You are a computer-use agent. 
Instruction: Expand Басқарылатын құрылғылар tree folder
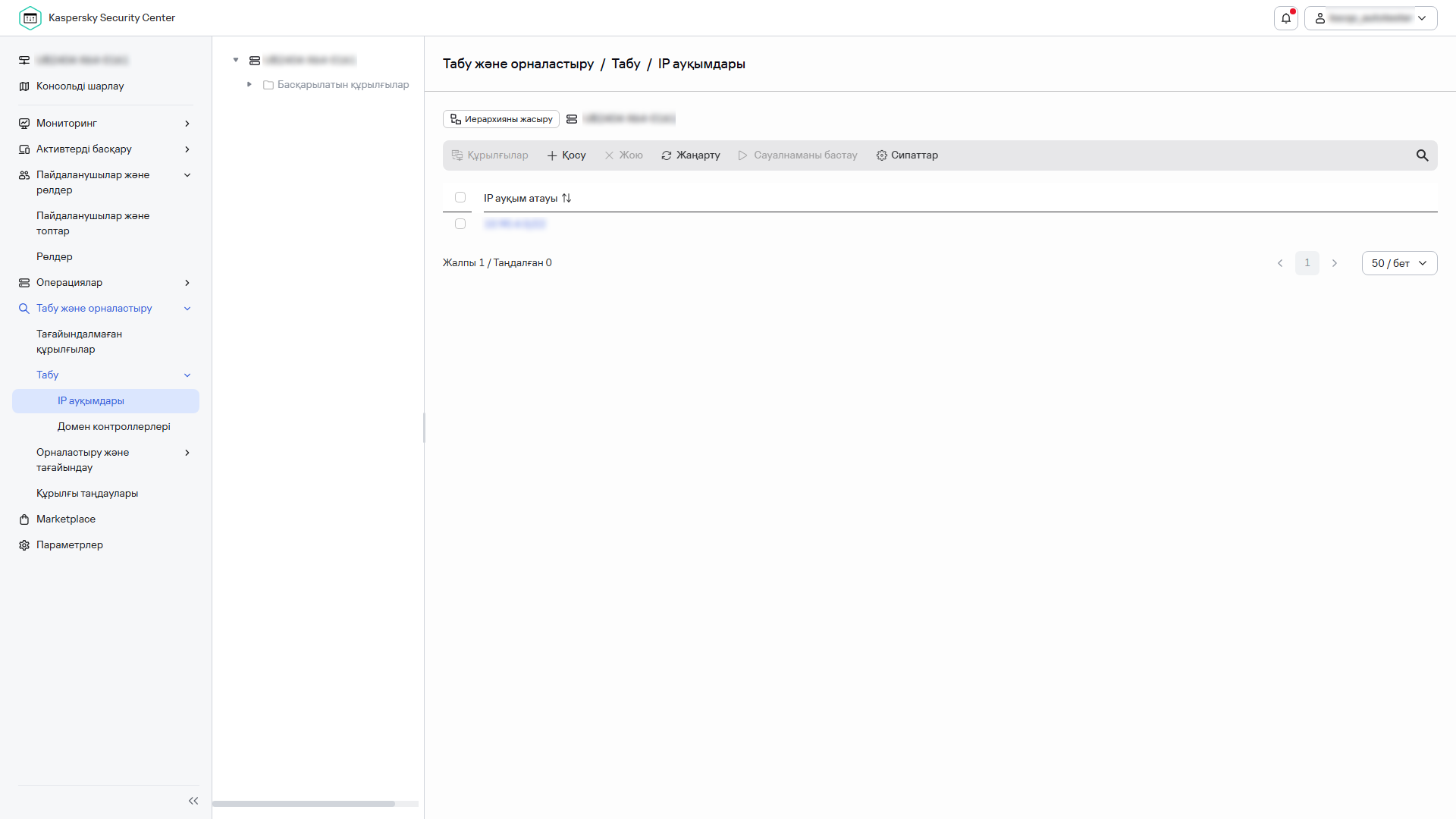click(249, 84)
